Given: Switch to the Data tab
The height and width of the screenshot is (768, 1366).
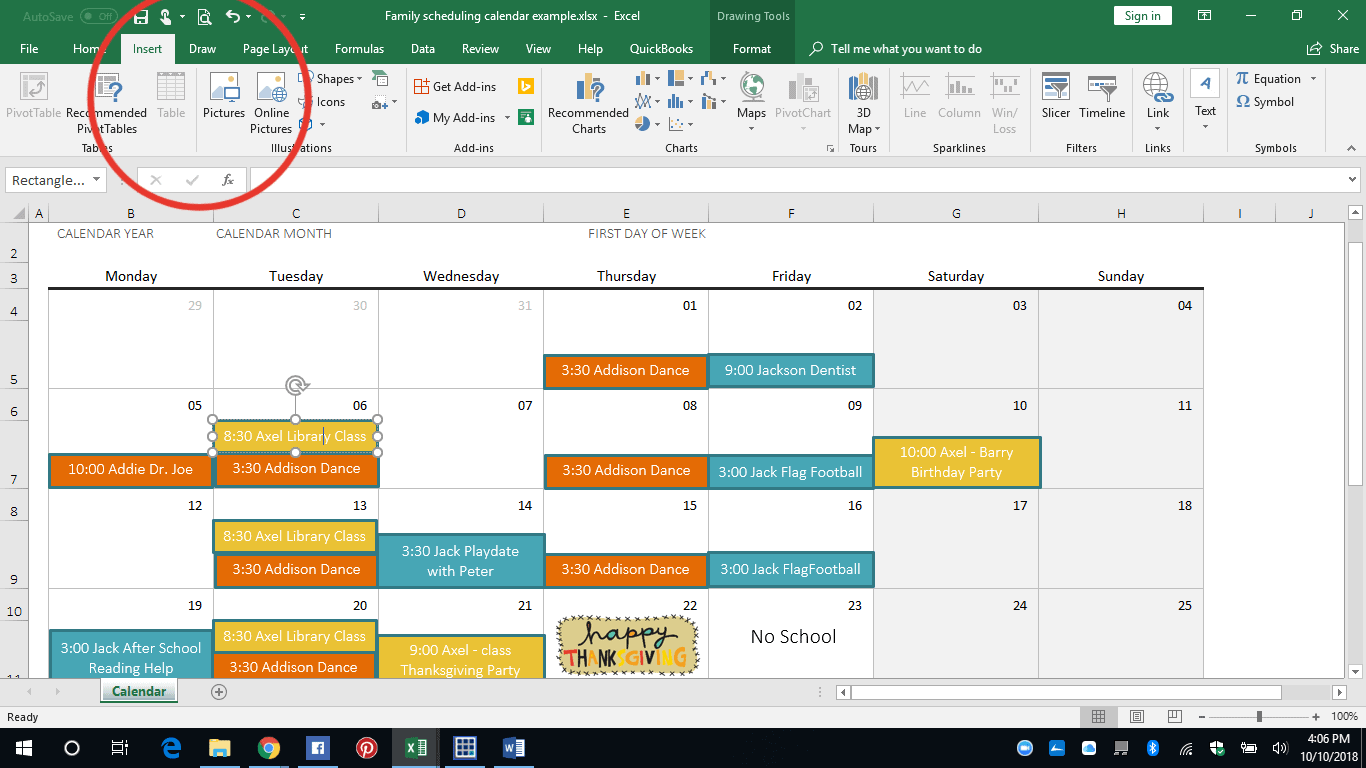Looking at the screenshot, I should 423,48.
